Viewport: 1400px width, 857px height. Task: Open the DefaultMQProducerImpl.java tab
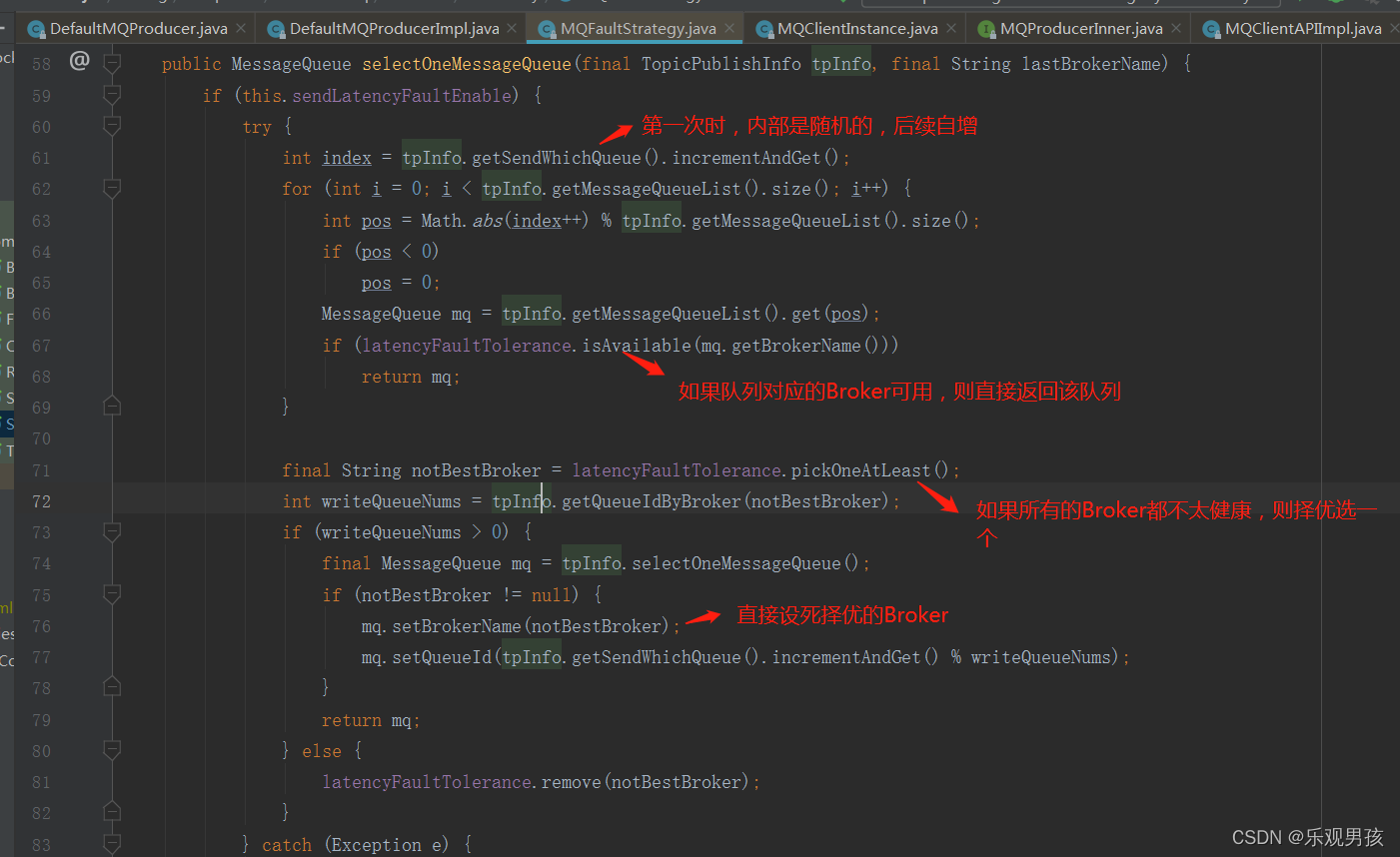click(x=394, y=28)
